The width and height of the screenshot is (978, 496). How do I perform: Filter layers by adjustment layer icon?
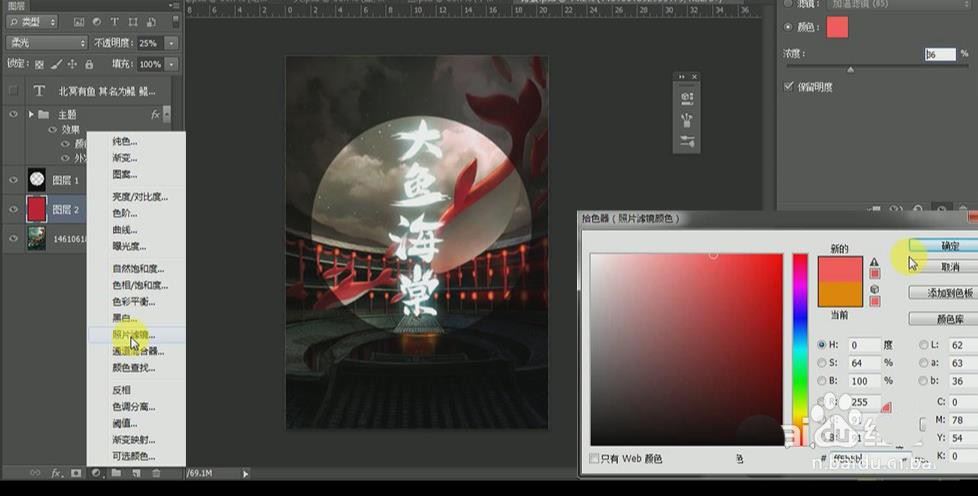97,22
